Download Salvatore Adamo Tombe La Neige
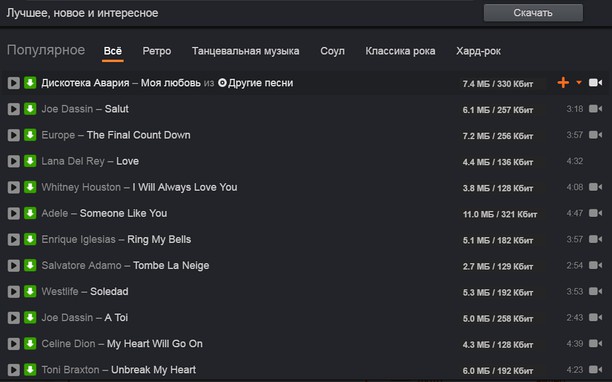 pos(30,265)
